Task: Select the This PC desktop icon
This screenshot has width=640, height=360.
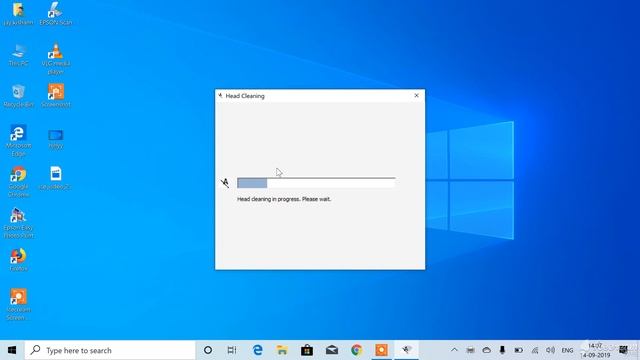Action: point(18,55)
